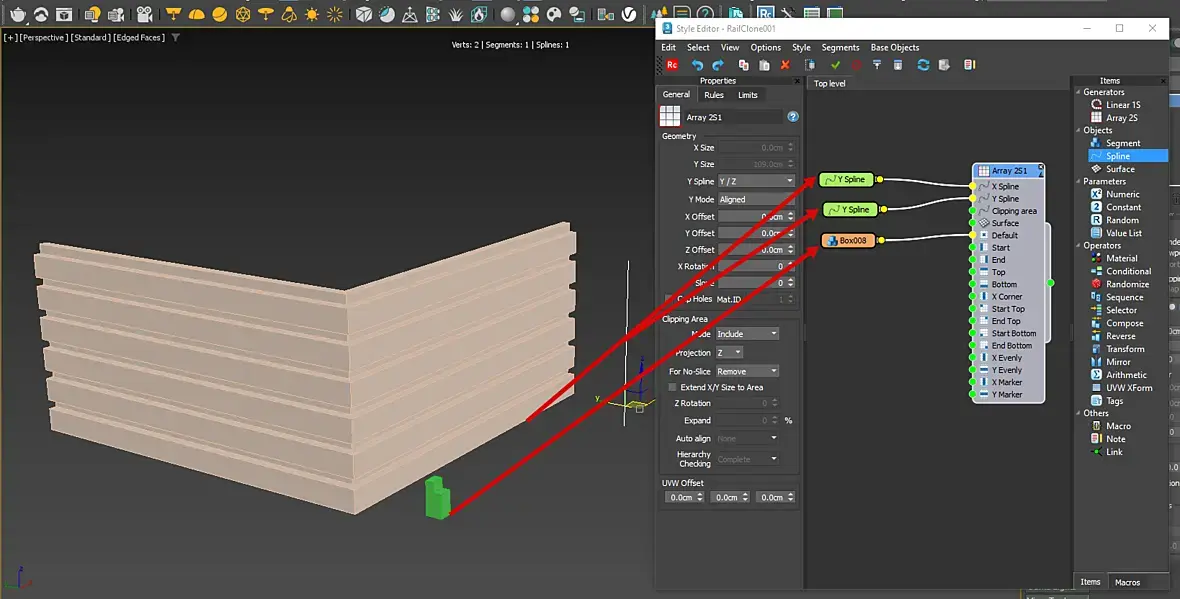Select the Segment object item
Viewport: 1180px width, 599px height.
point(1115,143)
